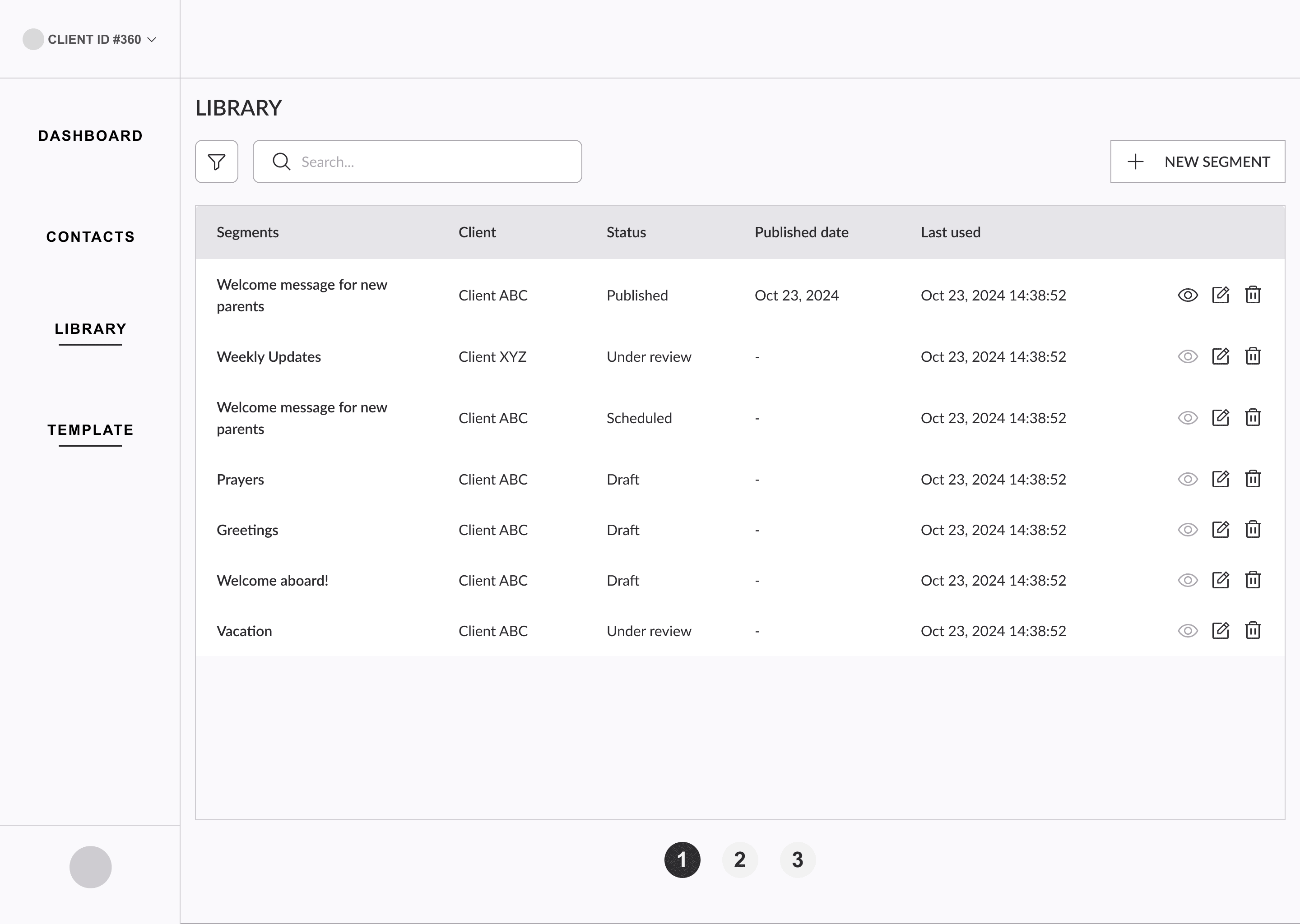Show the Prayers segment preview
Screen dimensions: 1300x924
pos(1188,480)
